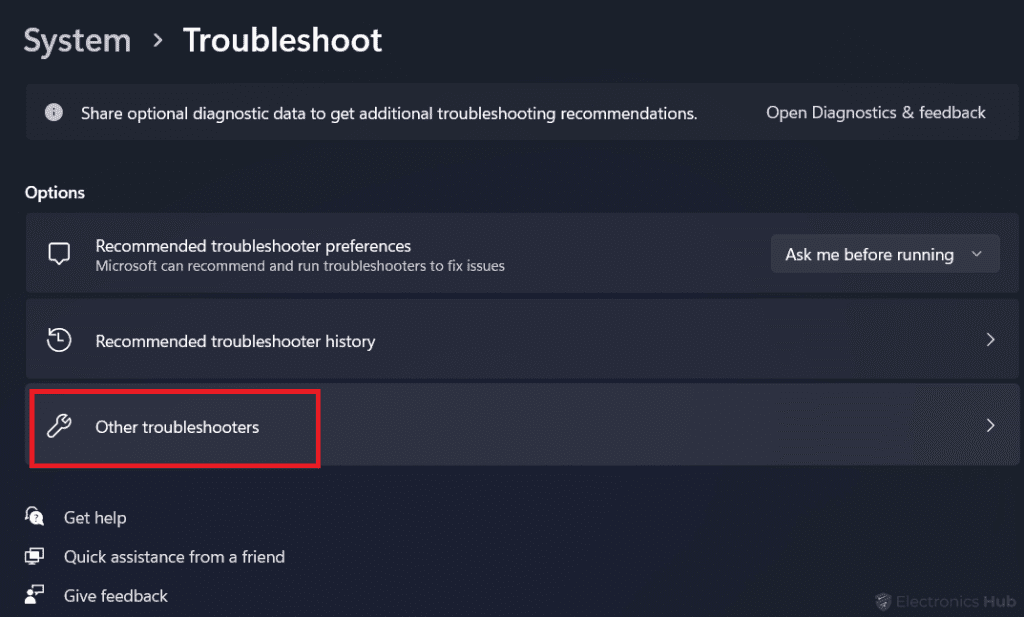Click the history clock icon
This screenshot has width=1024, height=617.
[x=60, y=340]
